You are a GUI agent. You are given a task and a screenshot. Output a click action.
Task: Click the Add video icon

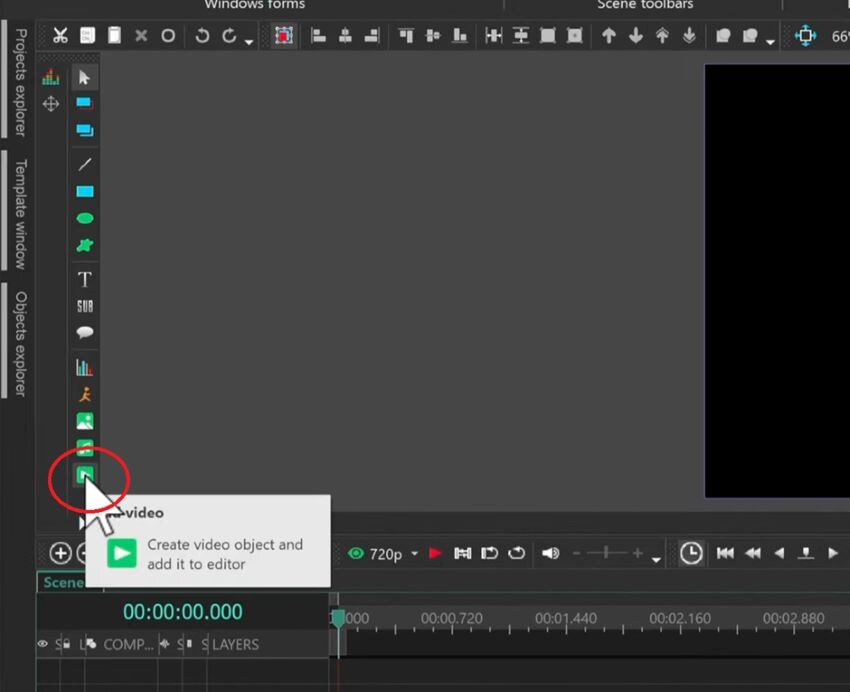tap(85, 475)
